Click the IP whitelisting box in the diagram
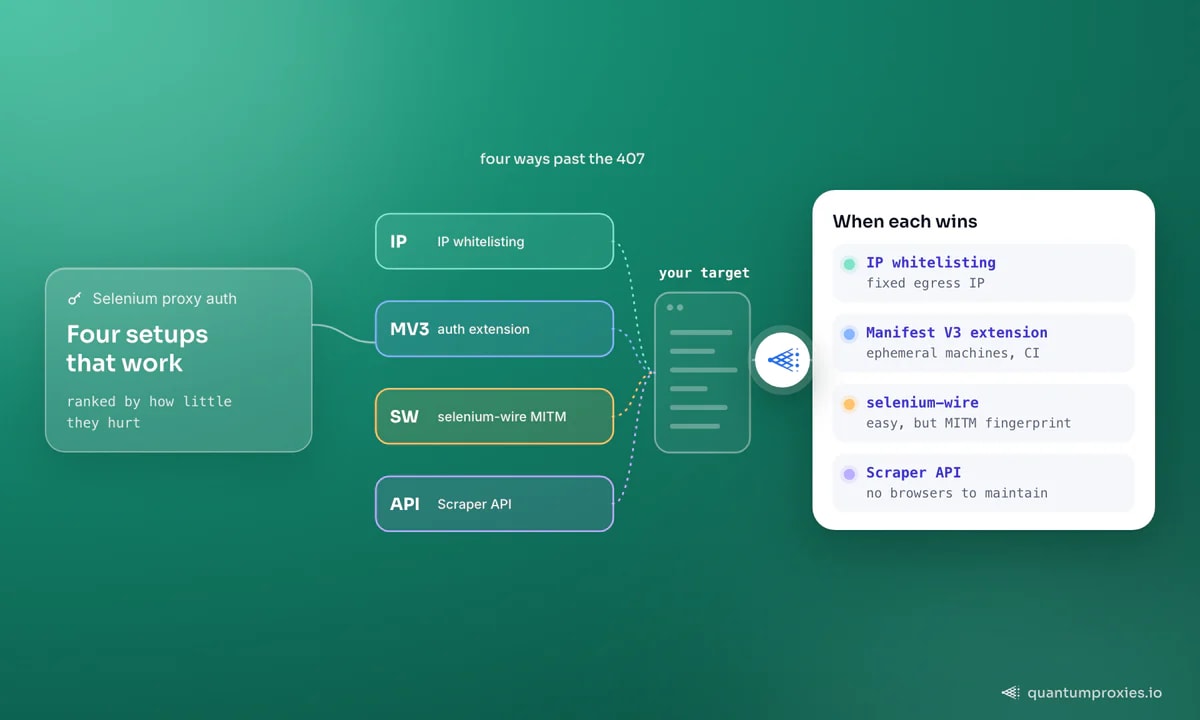 click(x=494, y=241)
